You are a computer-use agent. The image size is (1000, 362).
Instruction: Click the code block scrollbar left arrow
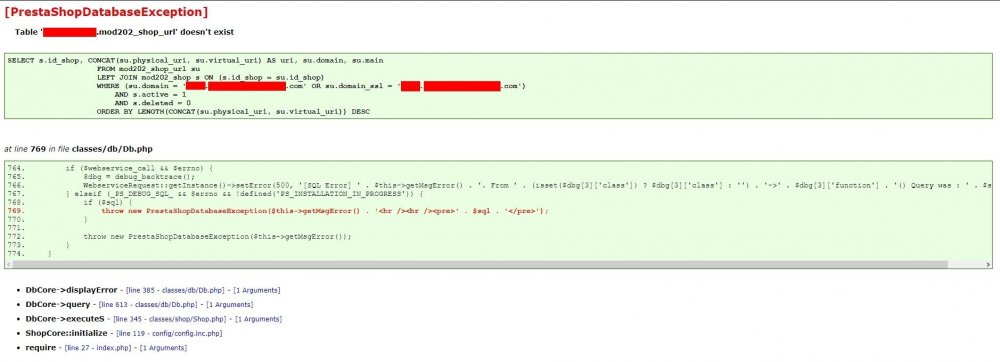click(9, 264)
